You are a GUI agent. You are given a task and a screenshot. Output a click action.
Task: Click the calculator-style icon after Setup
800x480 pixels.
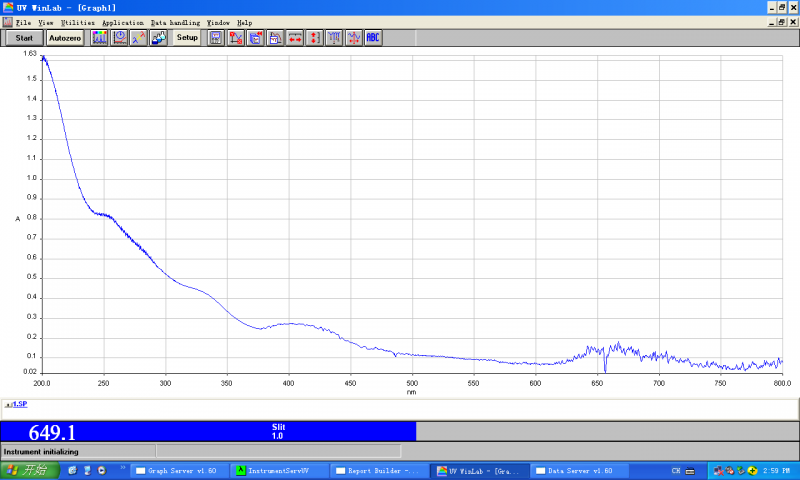216,38
